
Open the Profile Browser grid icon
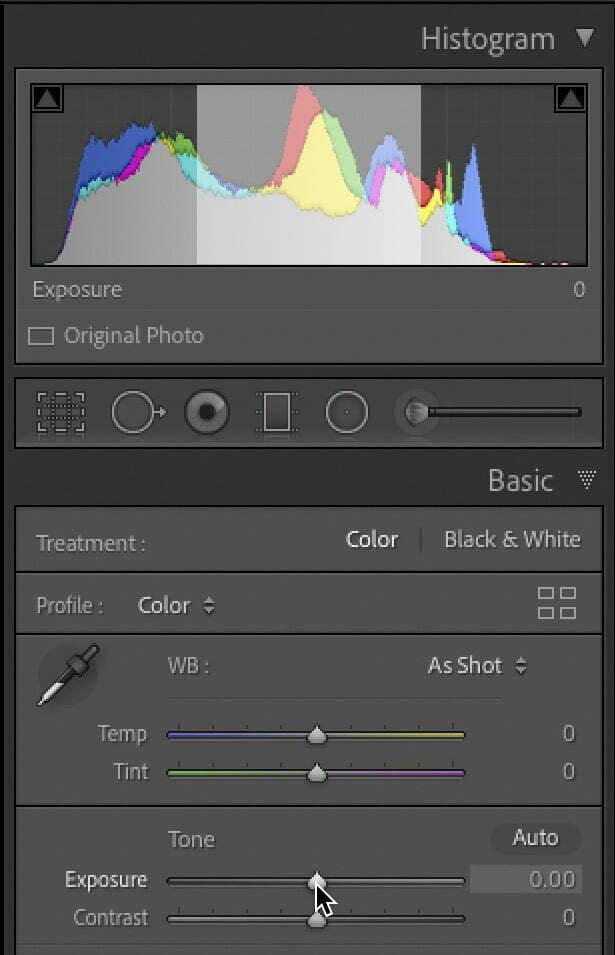click(557, 603)
